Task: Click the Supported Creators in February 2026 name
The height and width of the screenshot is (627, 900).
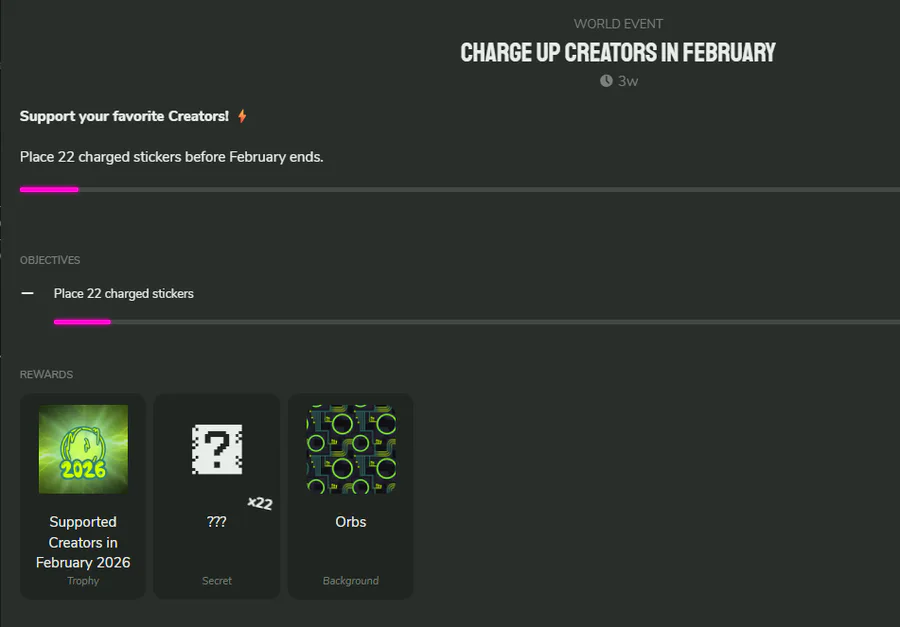Action: point(83,542)
